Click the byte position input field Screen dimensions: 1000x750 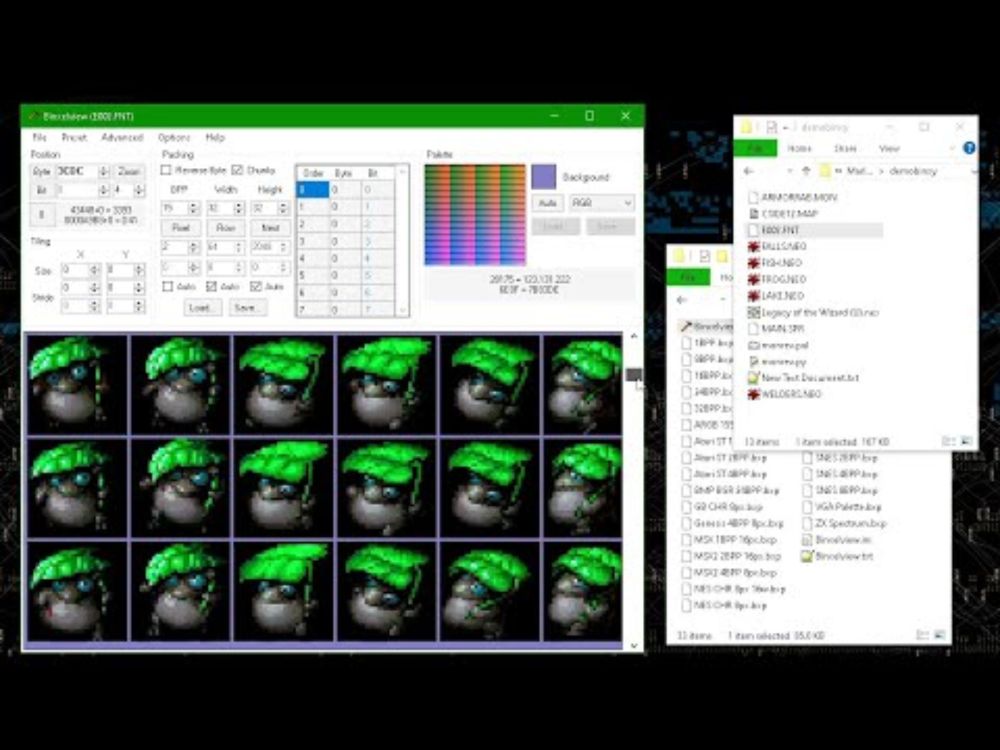(77, 172)
